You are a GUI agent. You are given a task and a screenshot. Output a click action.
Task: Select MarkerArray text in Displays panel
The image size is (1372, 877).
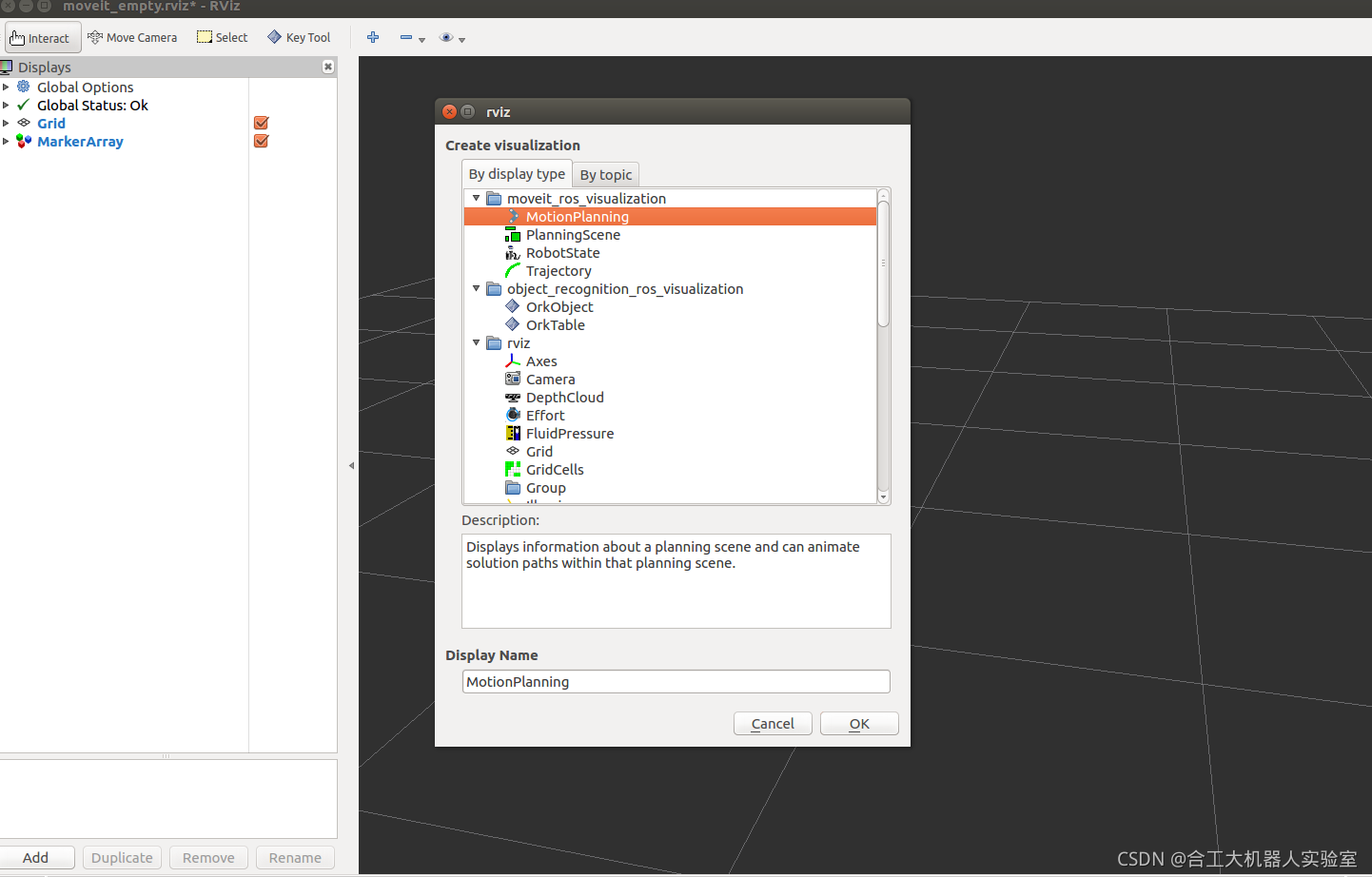[x=80, y=142]
